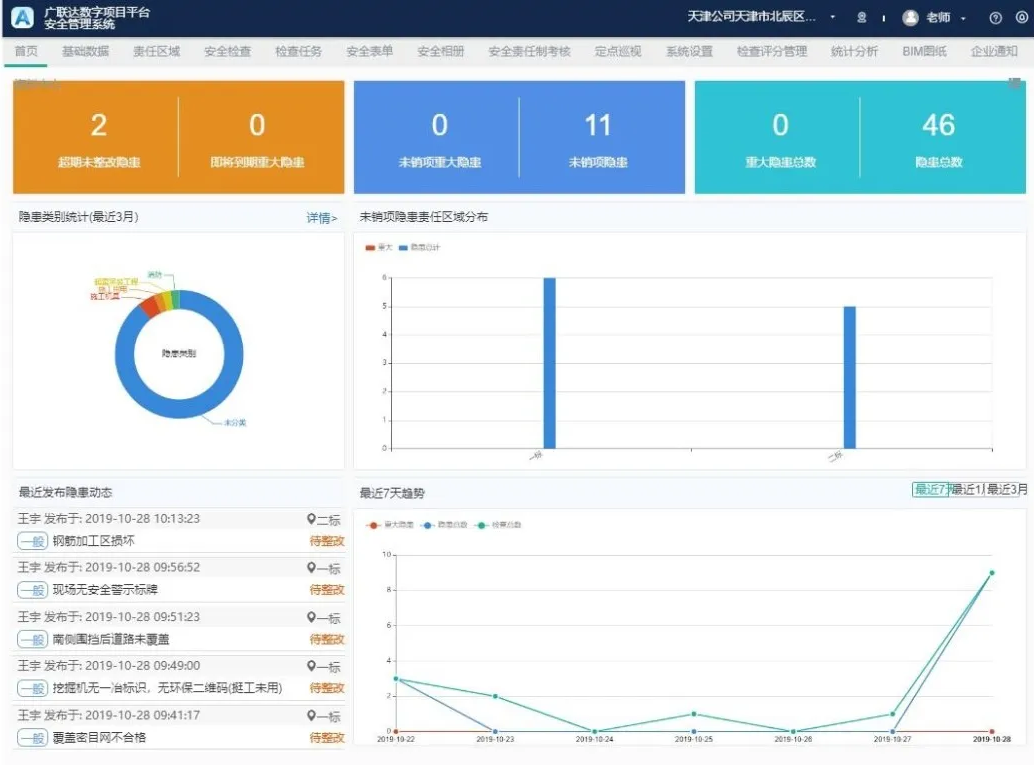Click green 消防 slice of donut chart

pyautogui.click(x=175, y=299)
